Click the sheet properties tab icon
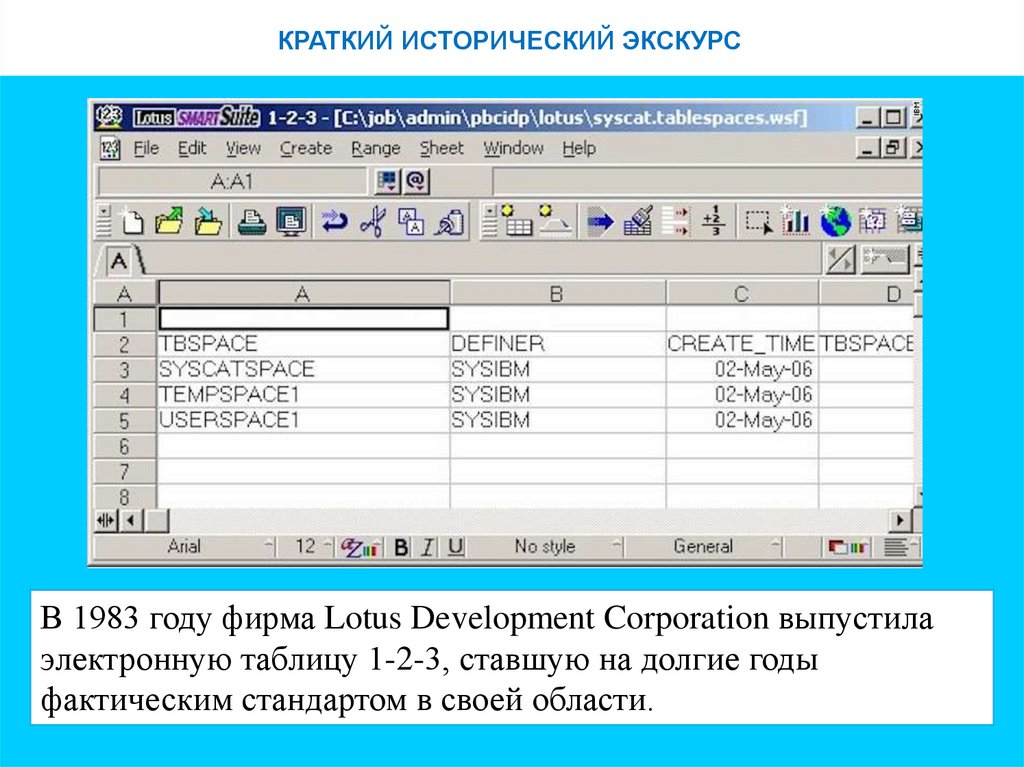1024x767 pixels. pos(555,221)
